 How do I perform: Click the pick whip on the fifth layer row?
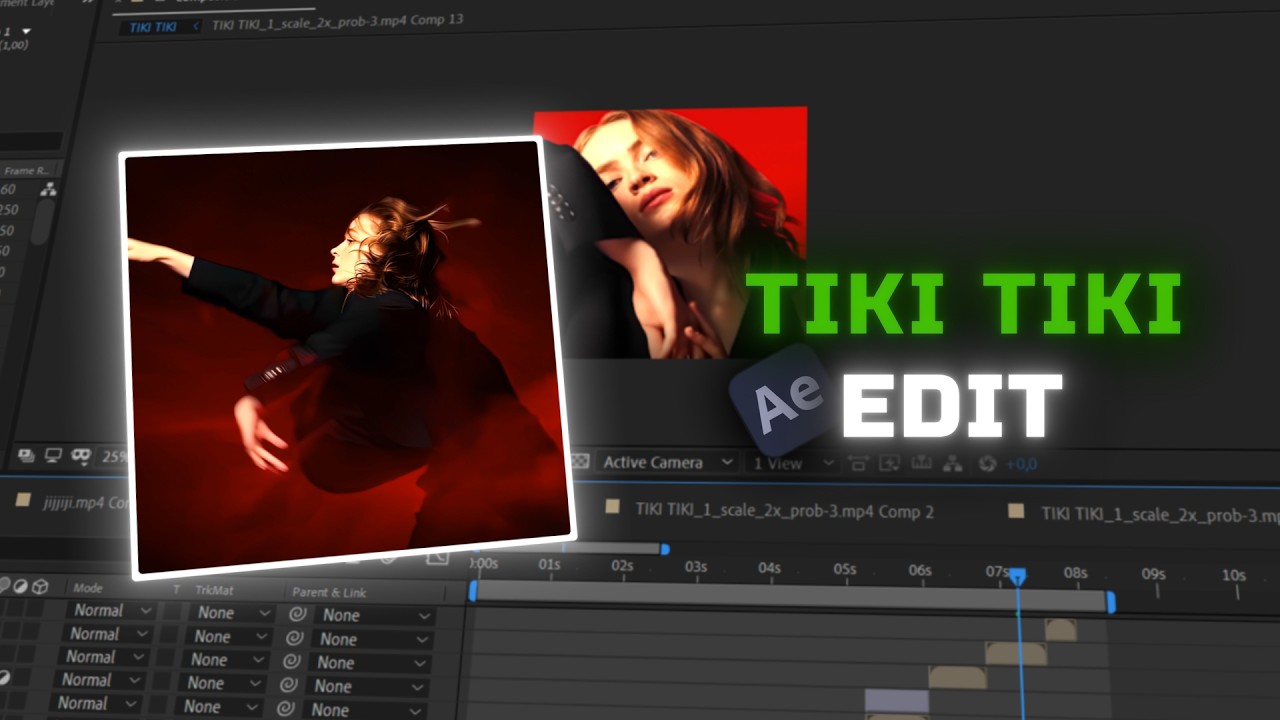[287, 709]
